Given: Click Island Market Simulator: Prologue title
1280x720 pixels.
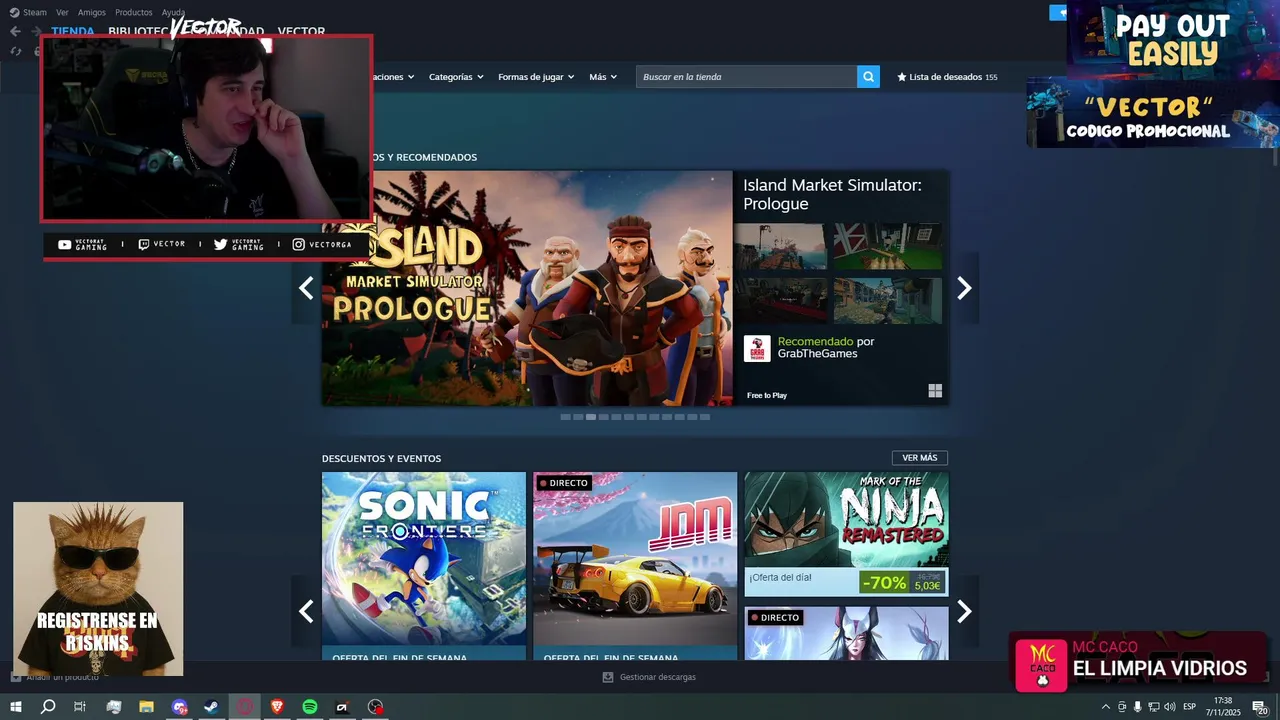Looking at the screenshot, I should coord(832,194).
